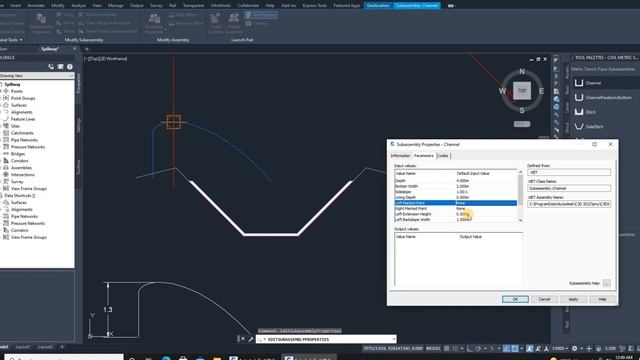Image resolution: width=640 pixels, height=360 pixels.
Task: Click the input values list scrollbar
Action: click(520, 190)
